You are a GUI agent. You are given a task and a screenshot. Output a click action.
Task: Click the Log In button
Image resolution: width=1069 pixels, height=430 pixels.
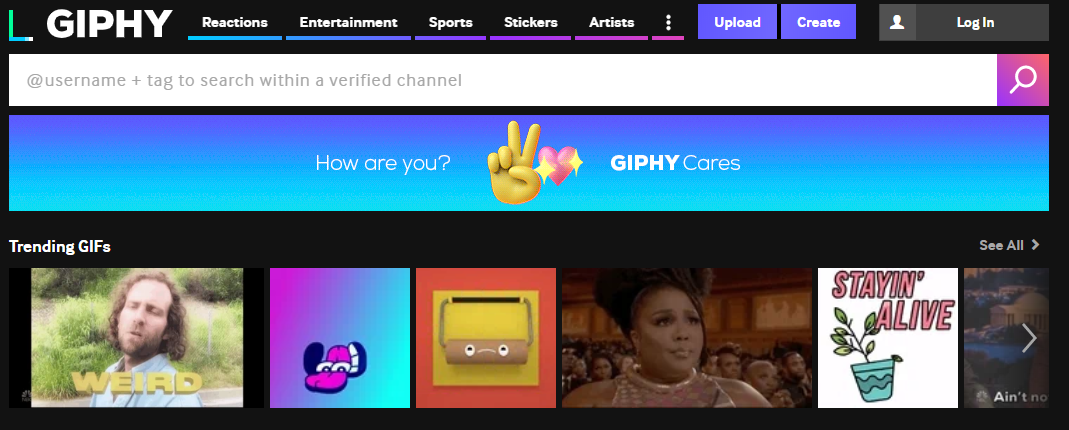pyautogui.click(x=975, y=22)
